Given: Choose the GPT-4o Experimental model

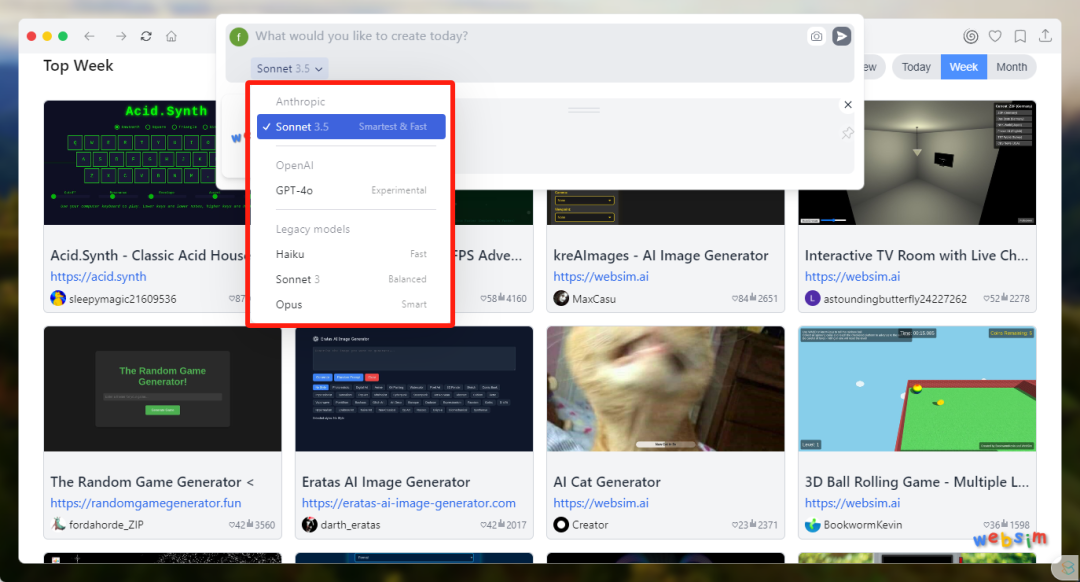Looking at the screenshot, I should pyautogui.click(x=351, y=190).
